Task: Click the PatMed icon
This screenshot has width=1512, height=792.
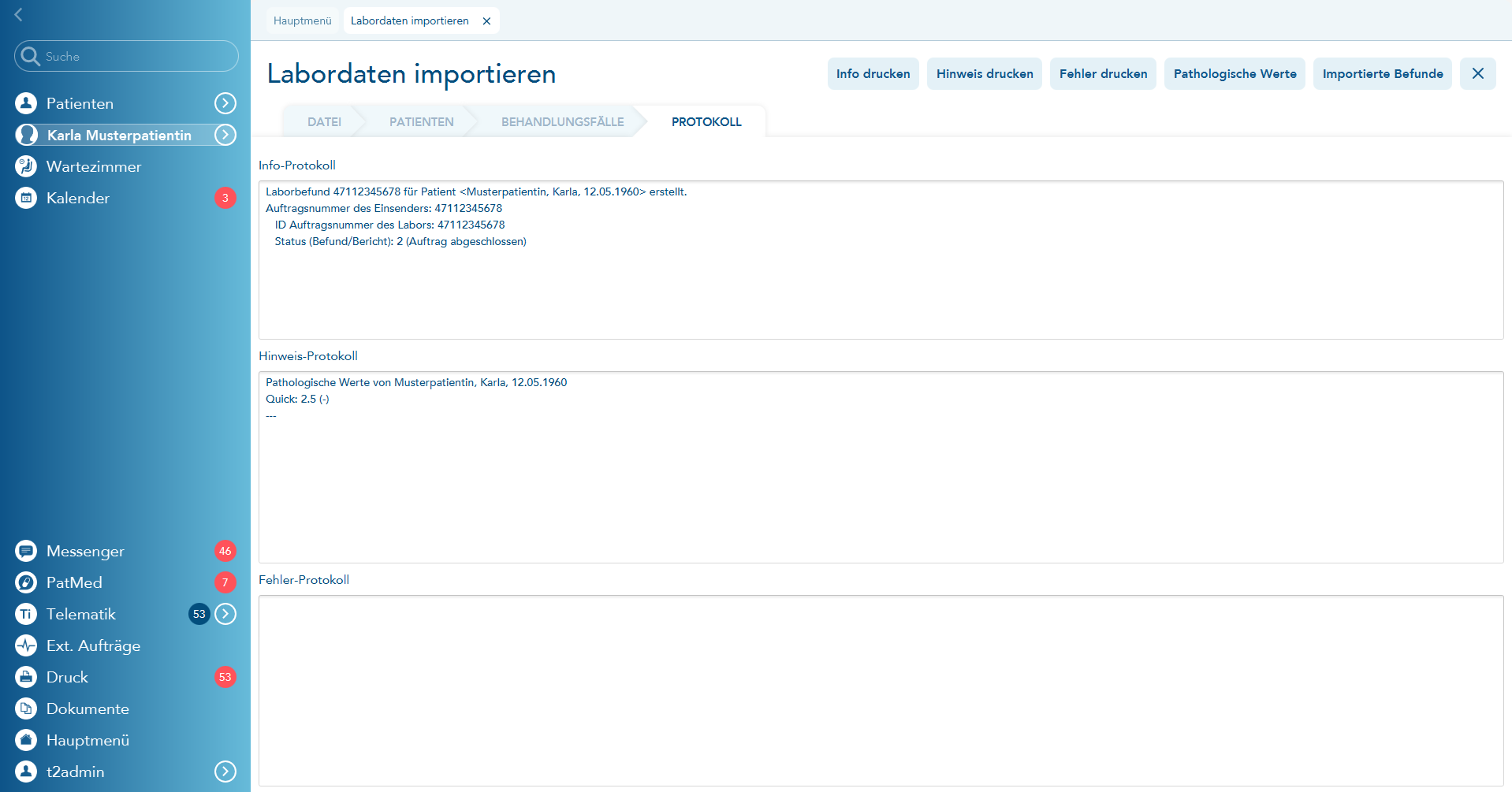Action: point(26,582)
